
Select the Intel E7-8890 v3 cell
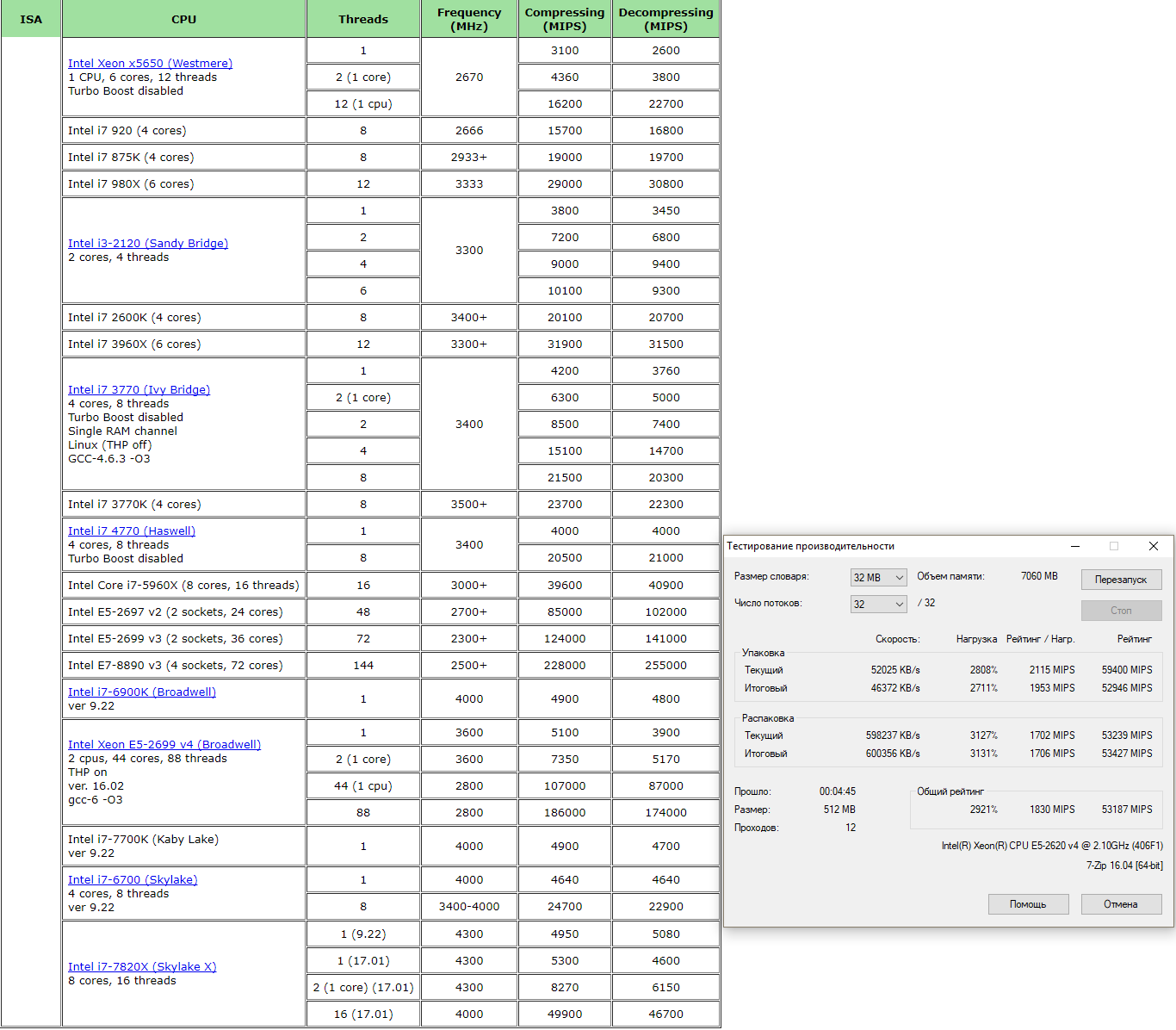point(183,665)
